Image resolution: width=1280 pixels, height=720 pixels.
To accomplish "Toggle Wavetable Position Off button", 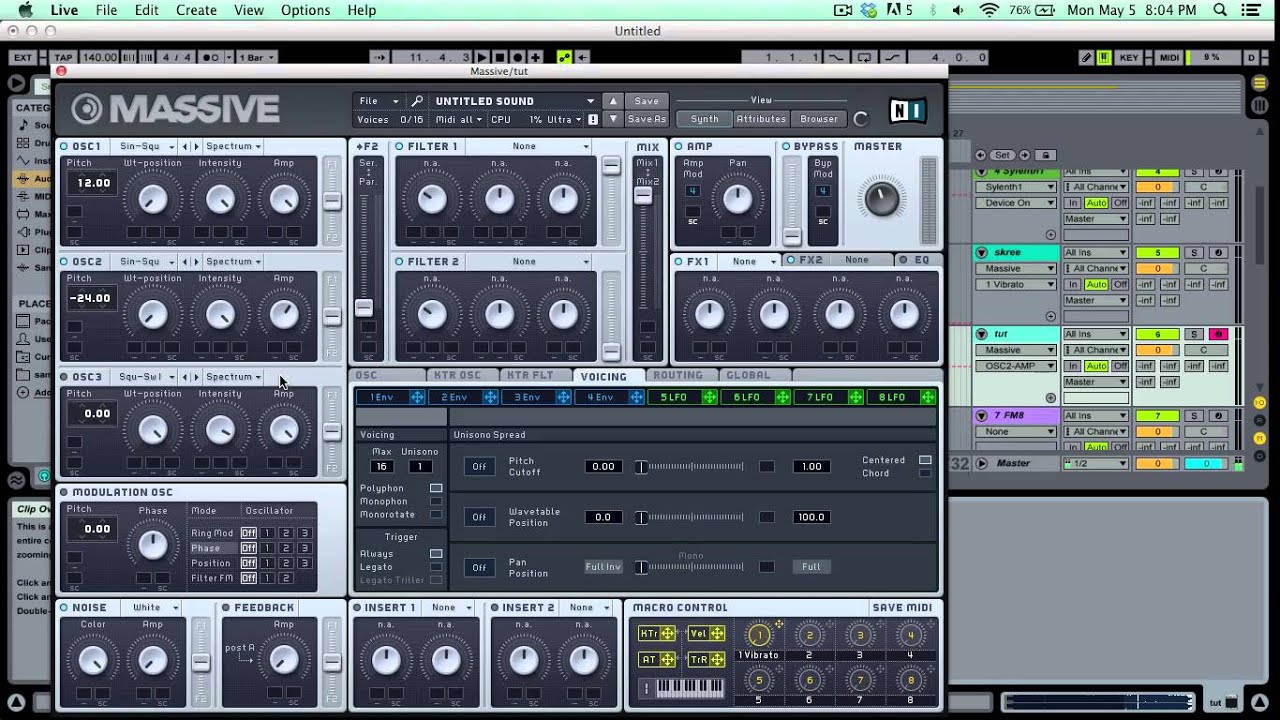I will coord(479,517).
